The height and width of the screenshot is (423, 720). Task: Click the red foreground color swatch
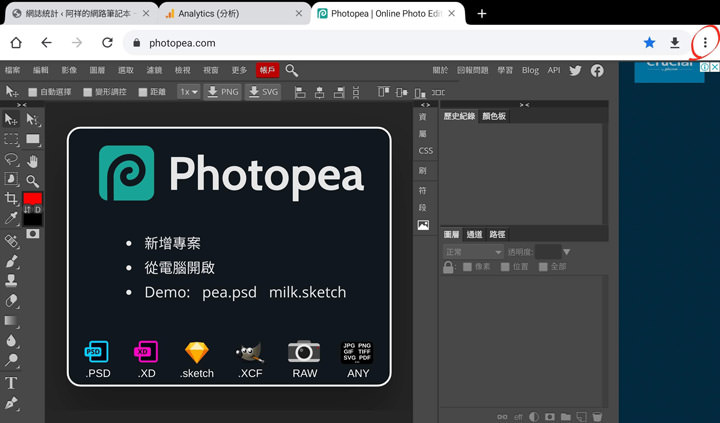(x=33, y=198)
